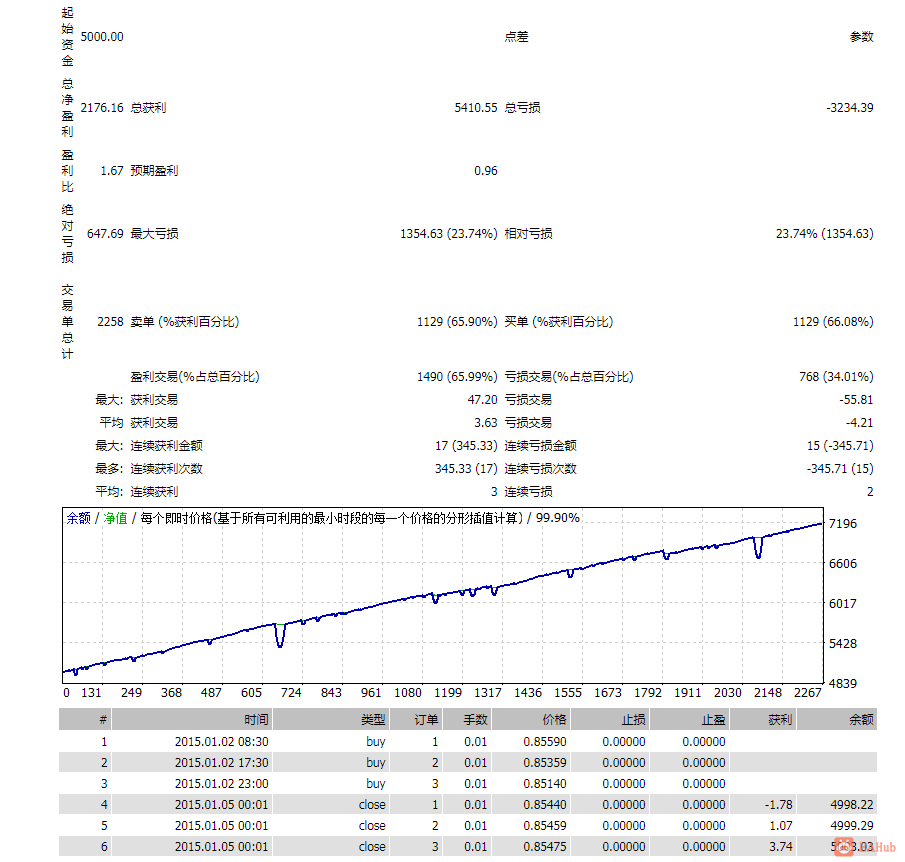This screenshot has height=862, width=905.
Task: Click the maximal drawdown 1354.63 (23.74%)
Action: (x=448, y=234)
